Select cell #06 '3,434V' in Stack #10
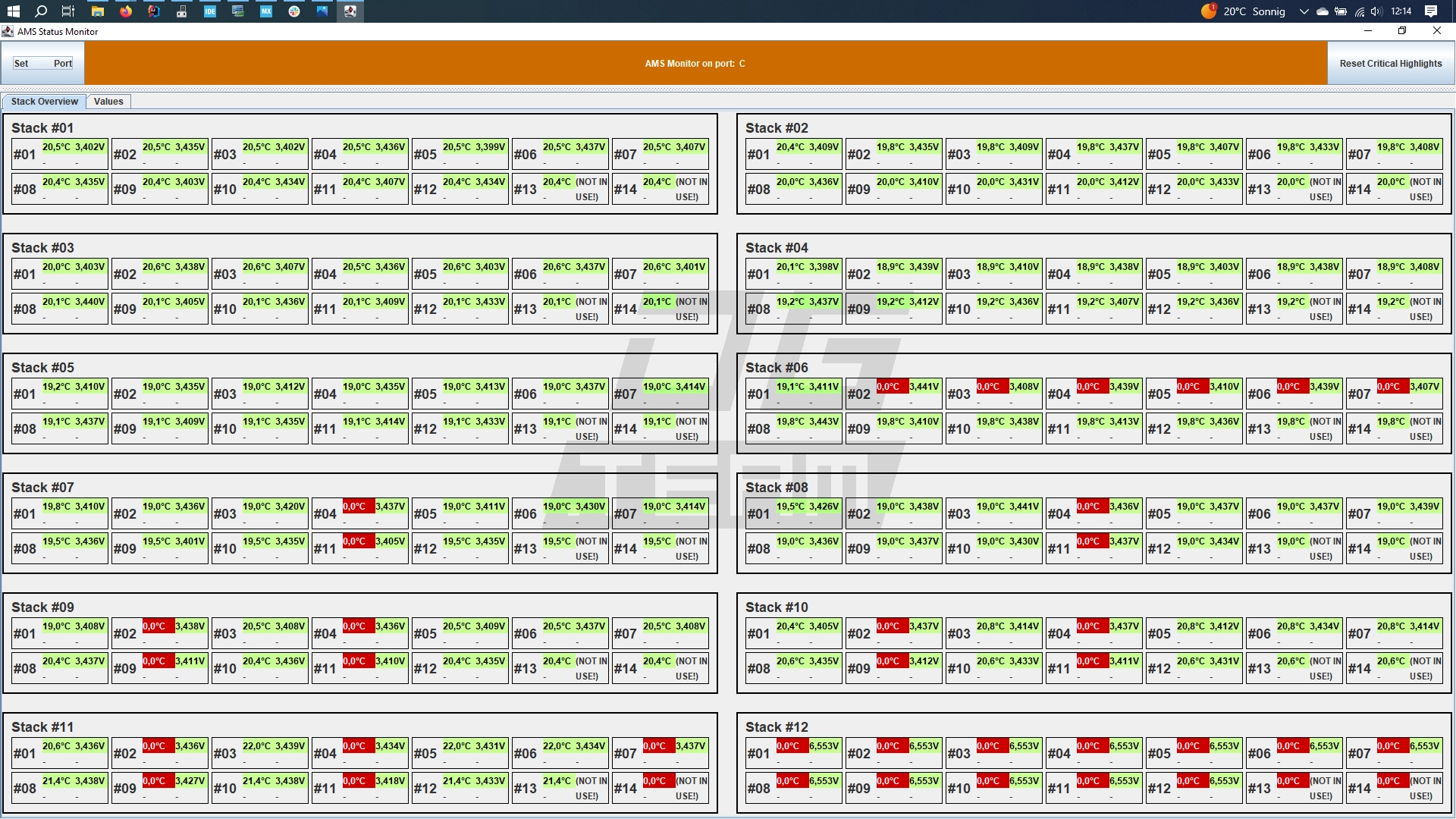1456x819 pixels. coord(1294,633)
